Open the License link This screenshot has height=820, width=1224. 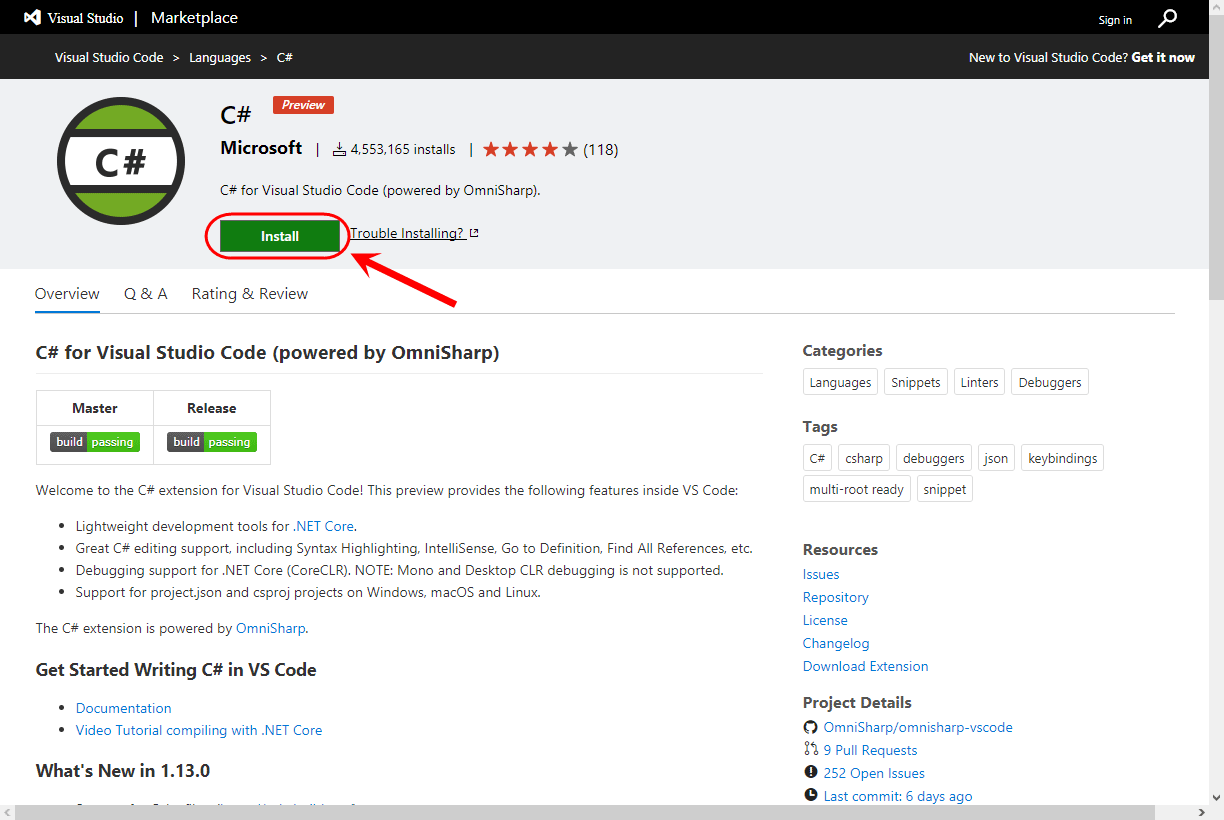(x=825, y=620)
